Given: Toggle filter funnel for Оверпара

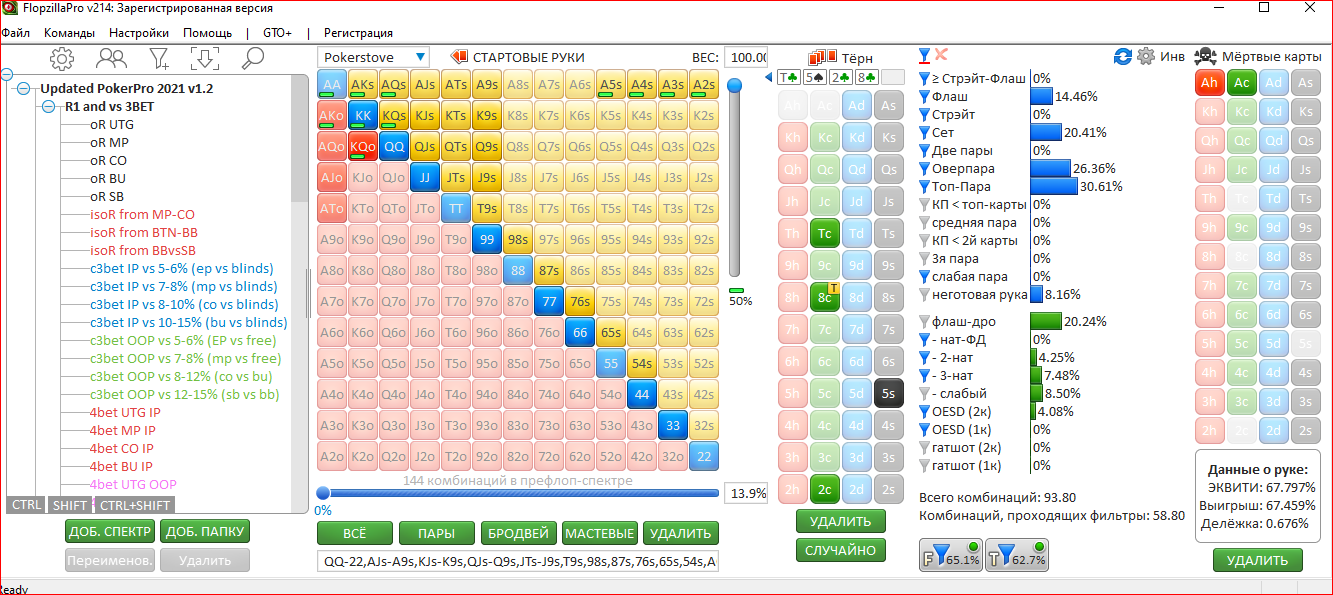Looking at the screenshot, I should click(924, 169).
